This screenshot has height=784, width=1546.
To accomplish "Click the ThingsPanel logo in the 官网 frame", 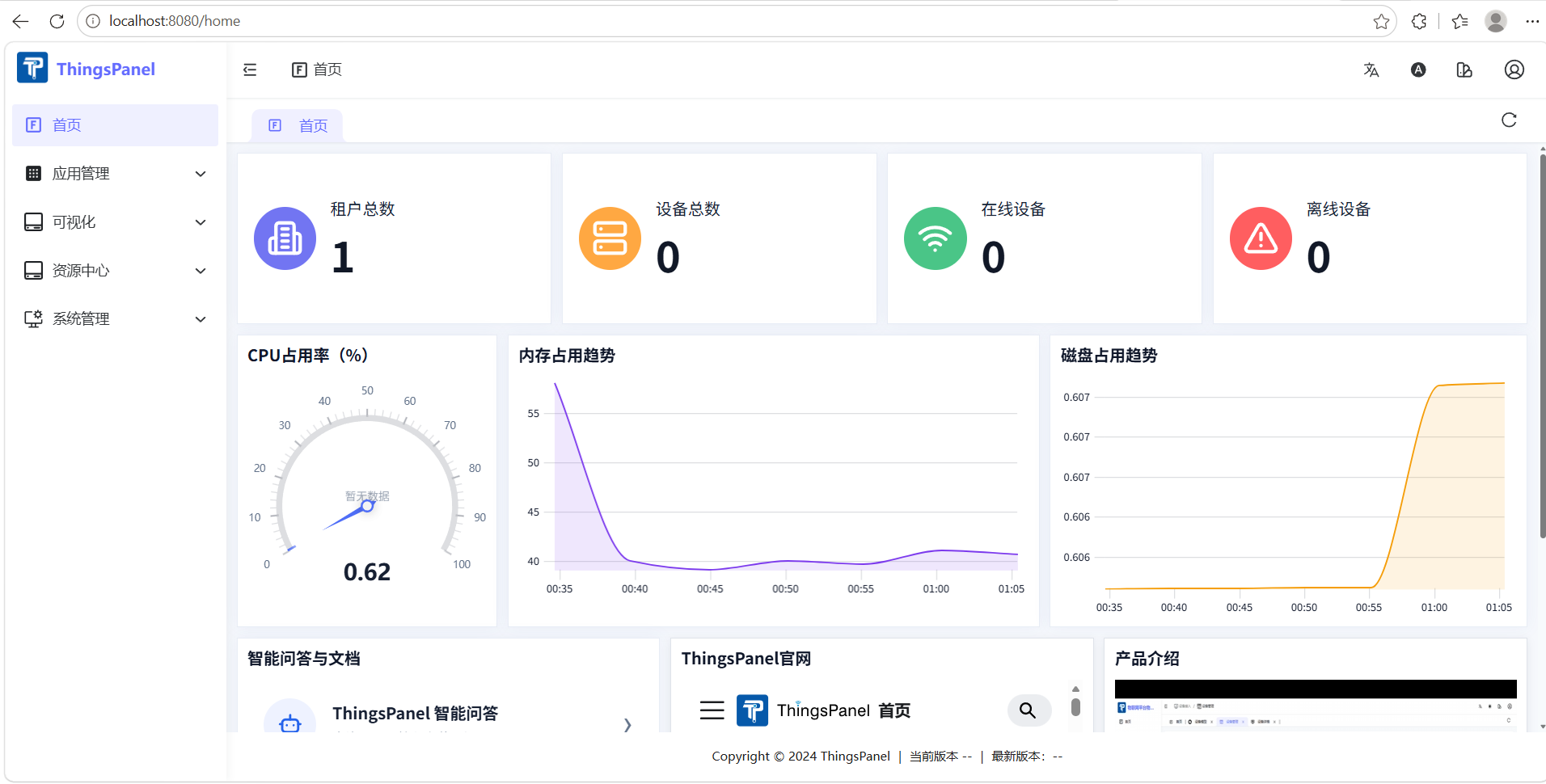I will [753, 710].
